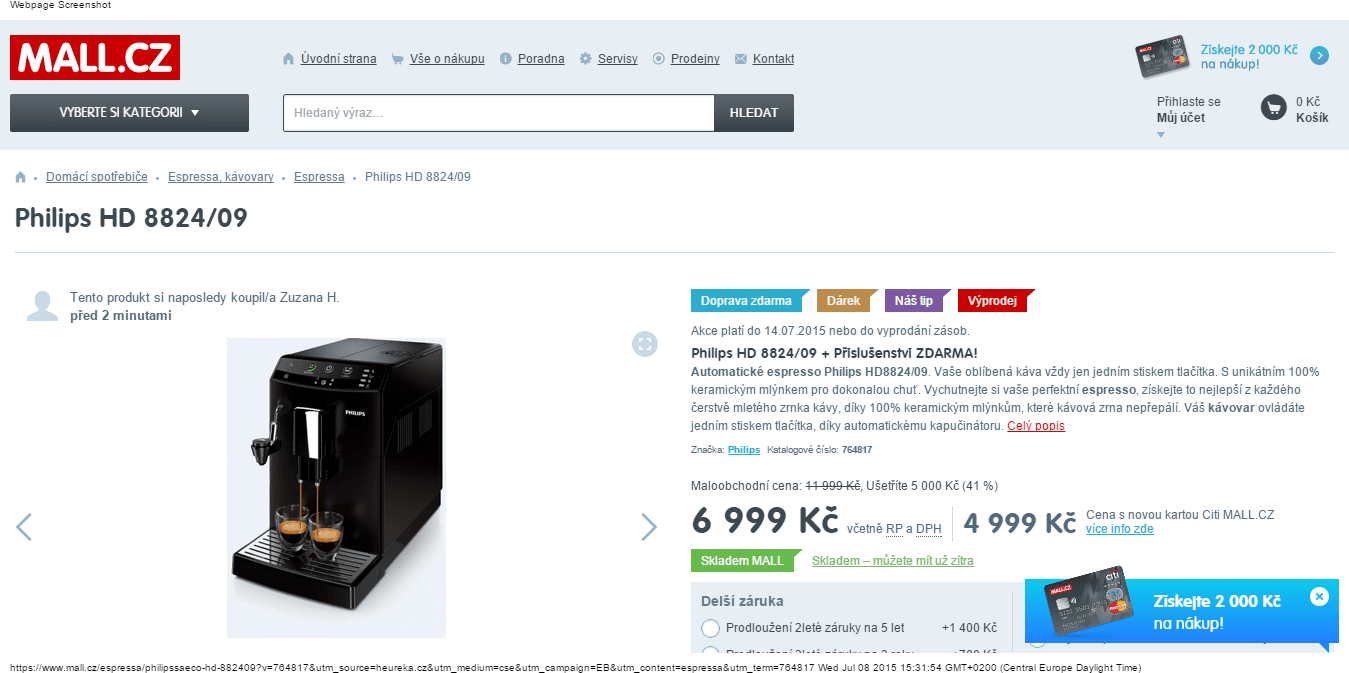Click the Přihlaste se text
1349x673 pixels.
(1189, 102)
